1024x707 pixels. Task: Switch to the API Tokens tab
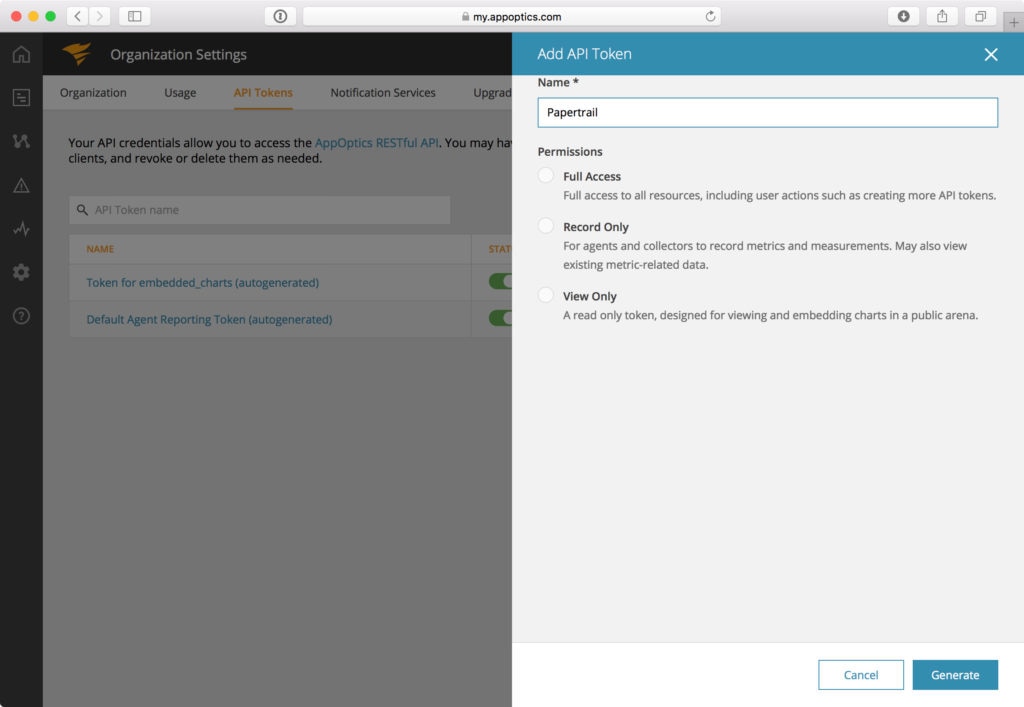[263, 93]
